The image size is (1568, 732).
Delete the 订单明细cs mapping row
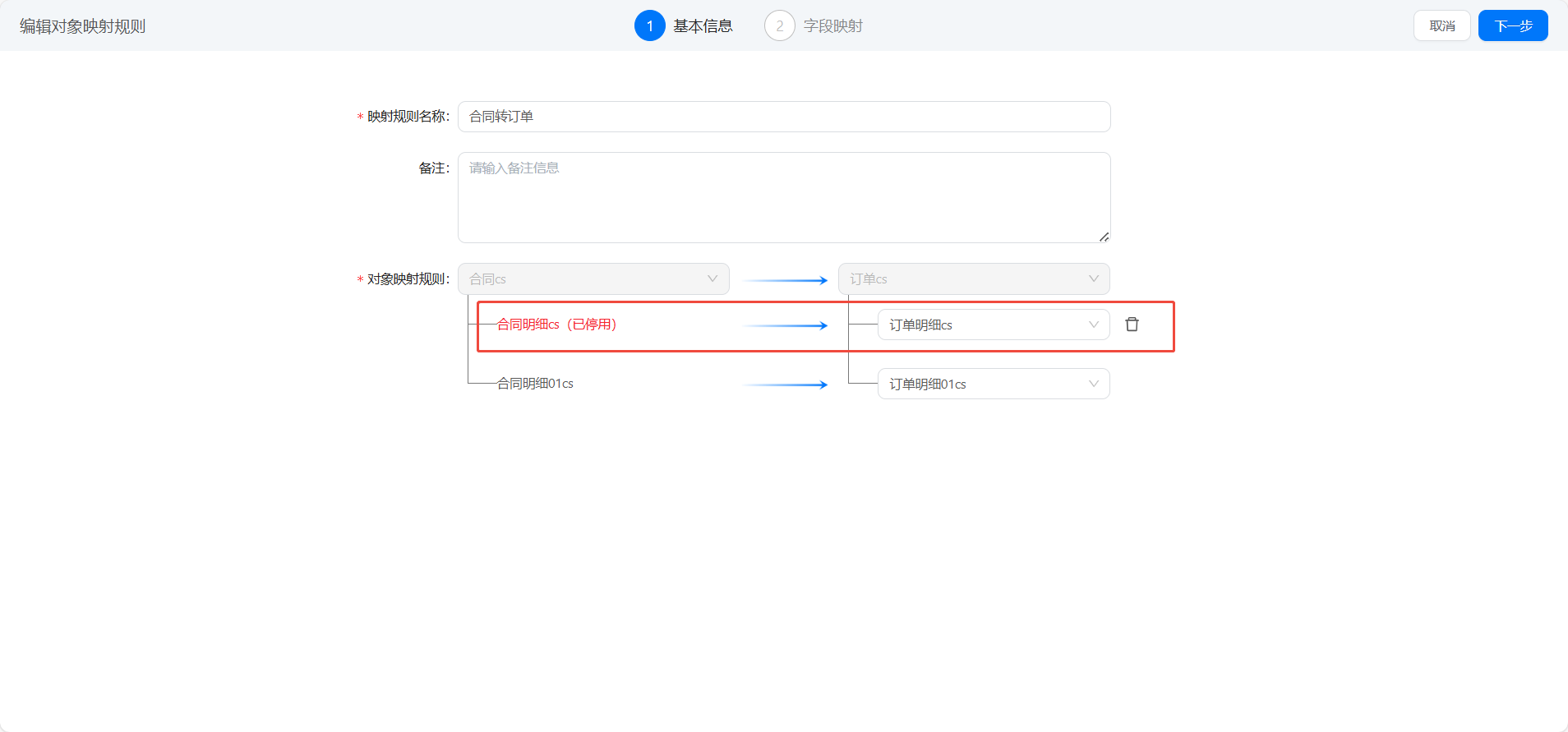(x=1132, y=325)
